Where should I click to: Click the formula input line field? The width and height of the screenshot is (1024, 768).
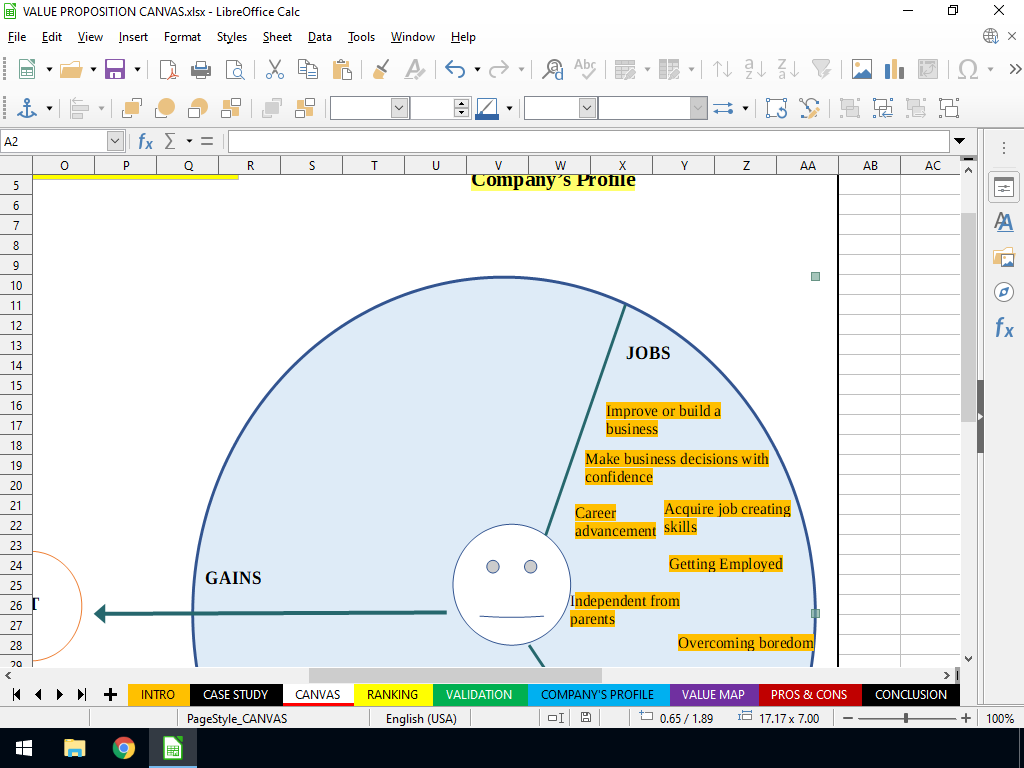(588, 142)
